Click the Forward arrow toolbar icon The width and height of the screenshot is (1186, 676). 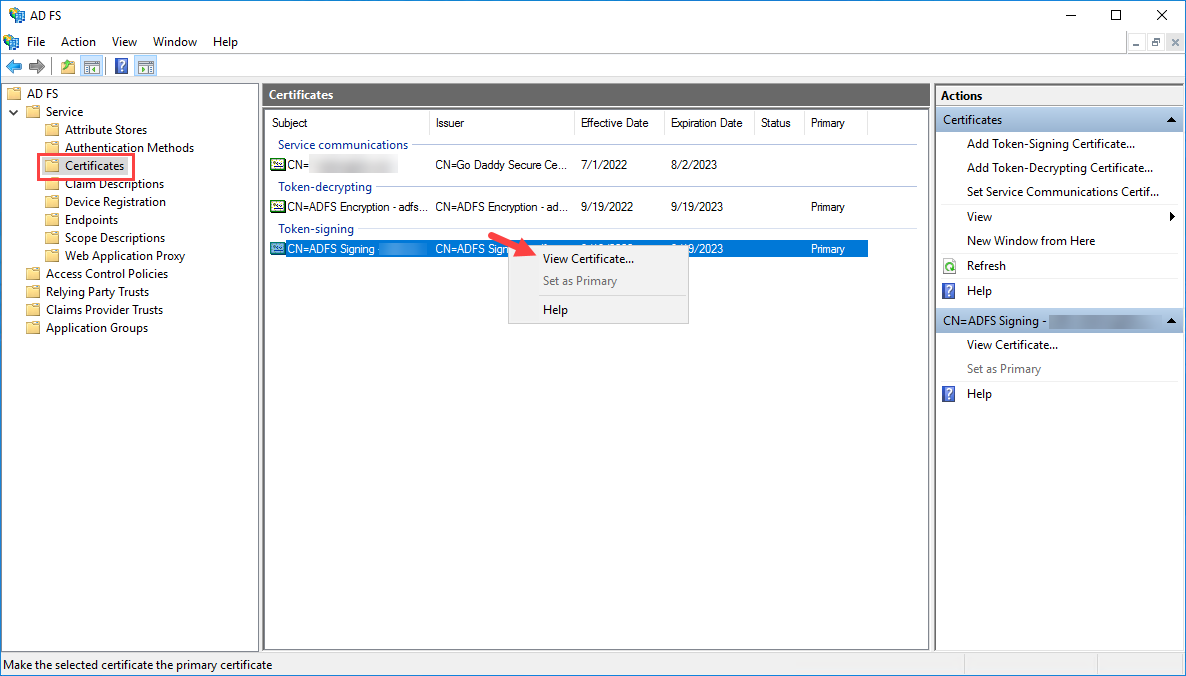coord(37,67)
